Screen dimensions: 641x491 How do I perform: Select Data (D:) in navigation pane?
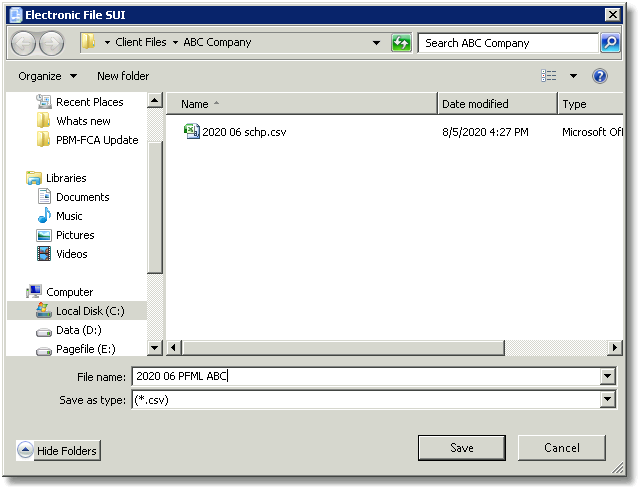point(78,330)
